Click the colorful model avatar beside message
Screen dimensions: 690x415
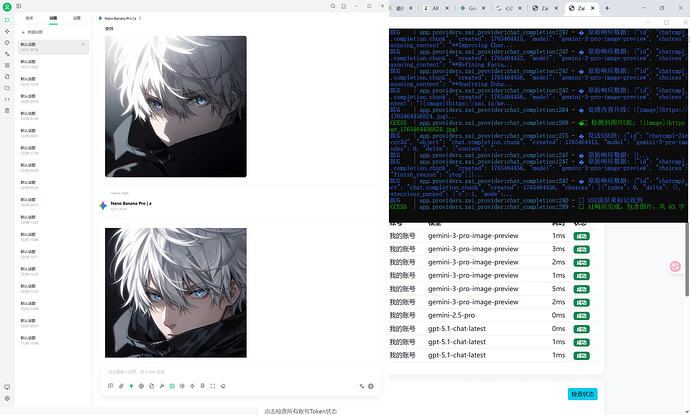(103, 206)
